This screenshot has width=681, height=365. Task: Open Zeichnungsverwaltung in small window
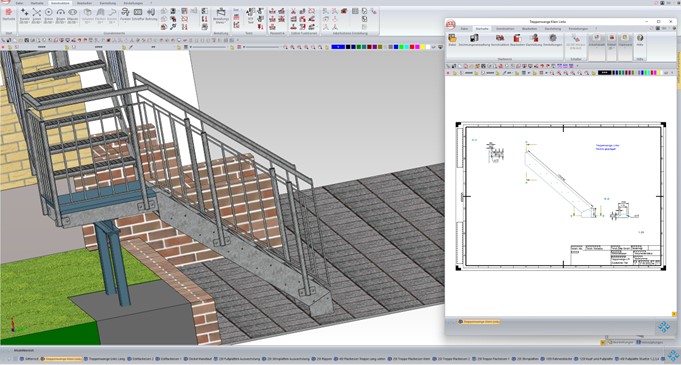coord(474,40)
